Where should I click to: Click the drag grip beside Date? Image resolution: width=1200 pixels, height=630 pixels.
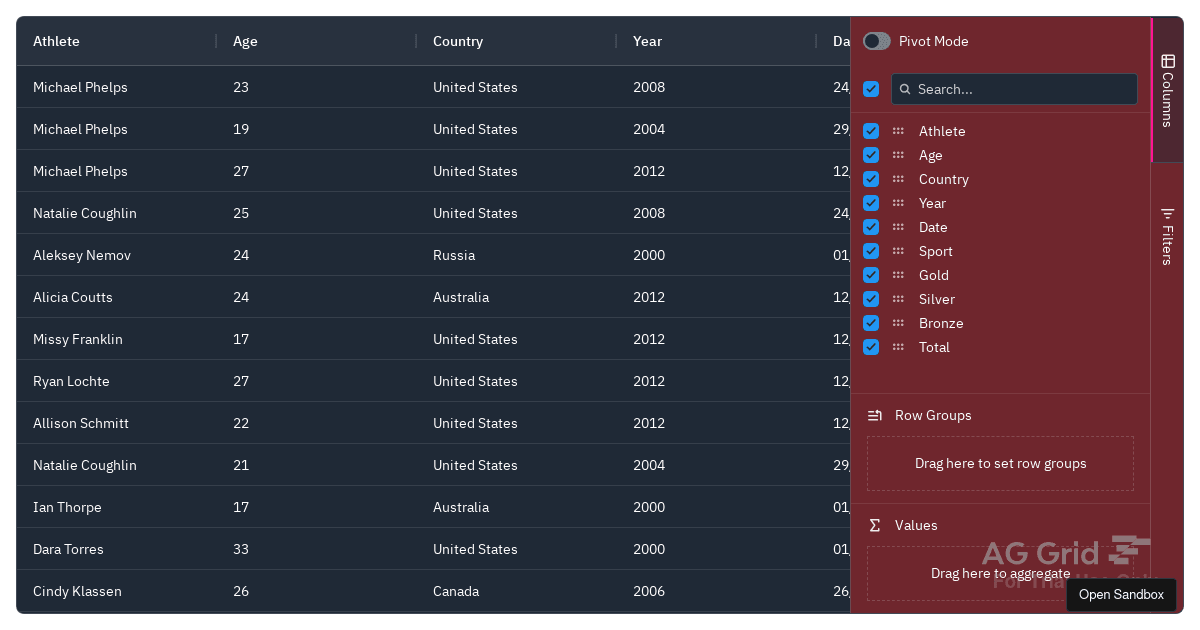point(899,227)
